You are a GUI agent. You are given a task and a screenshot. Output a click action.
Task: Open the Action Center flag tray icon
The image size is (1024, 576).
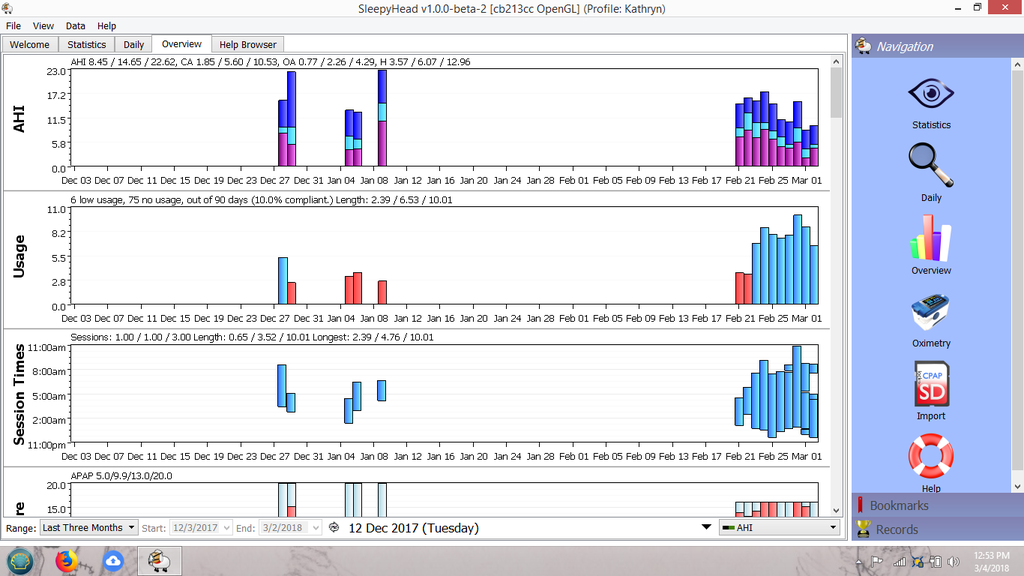click(876, 562)
